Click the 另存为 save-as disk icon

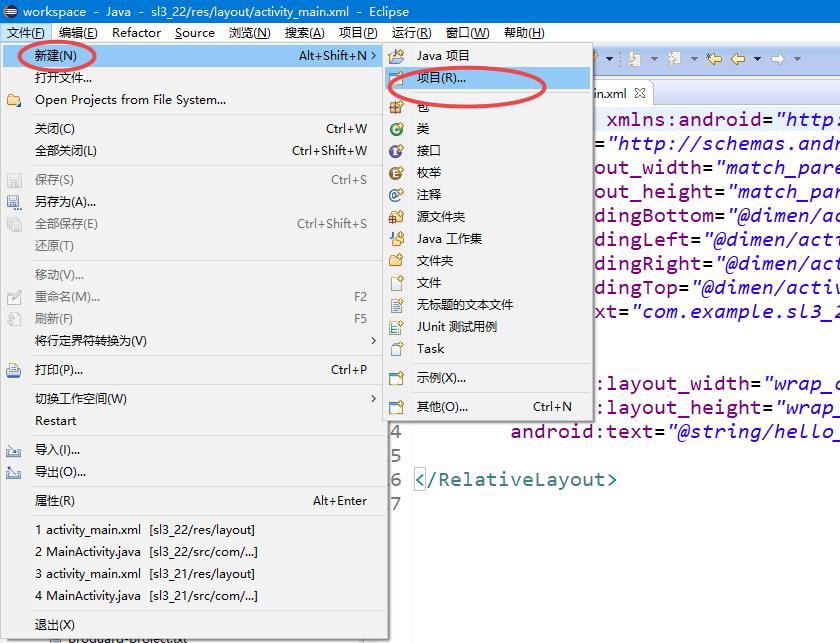pyautogui.click(x=14, y=203)
